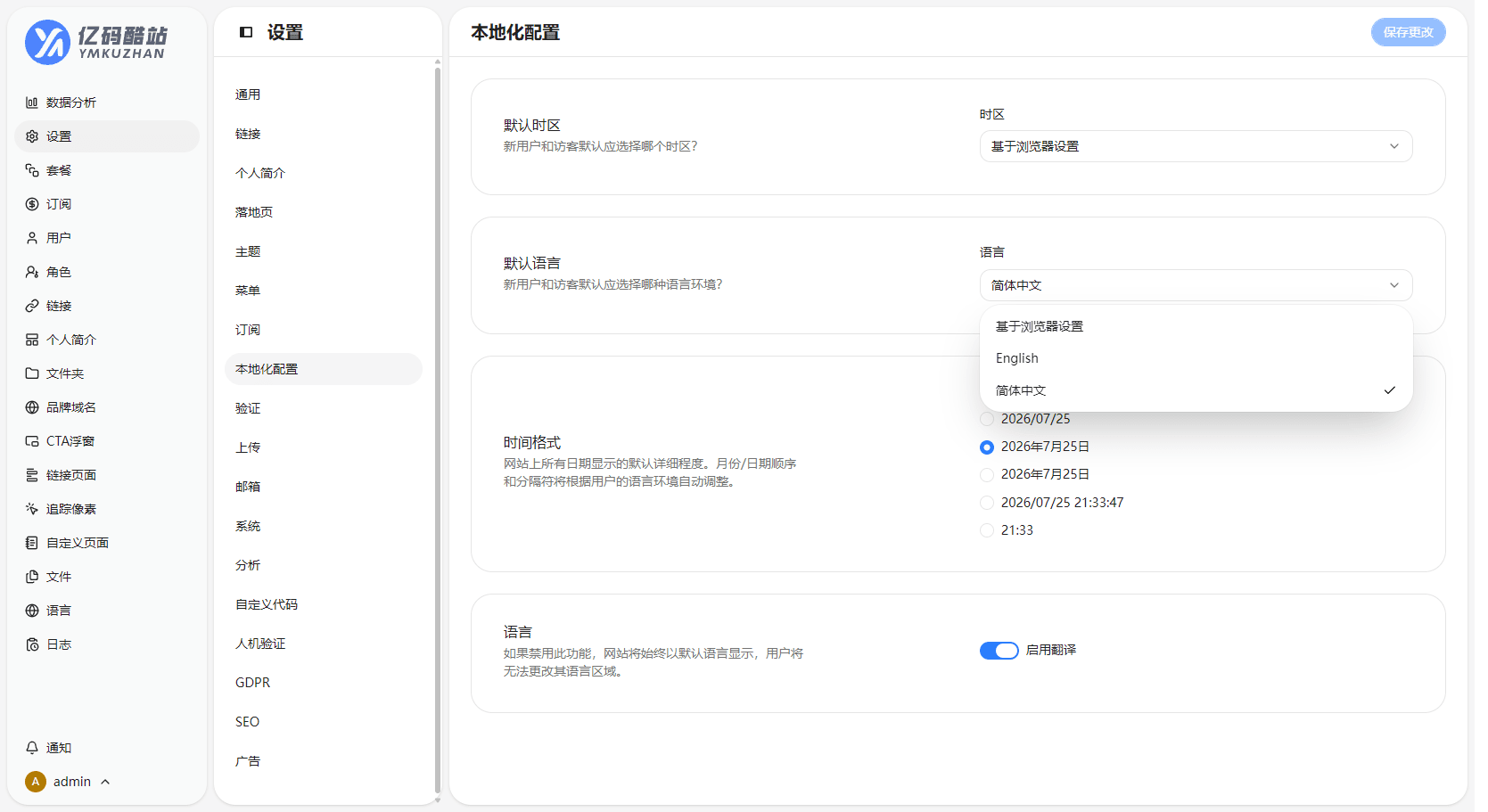This screenshot has height=812, width=1488.
Task: Click the 设置 gear icon in sidebar
Action: (32, 136)
